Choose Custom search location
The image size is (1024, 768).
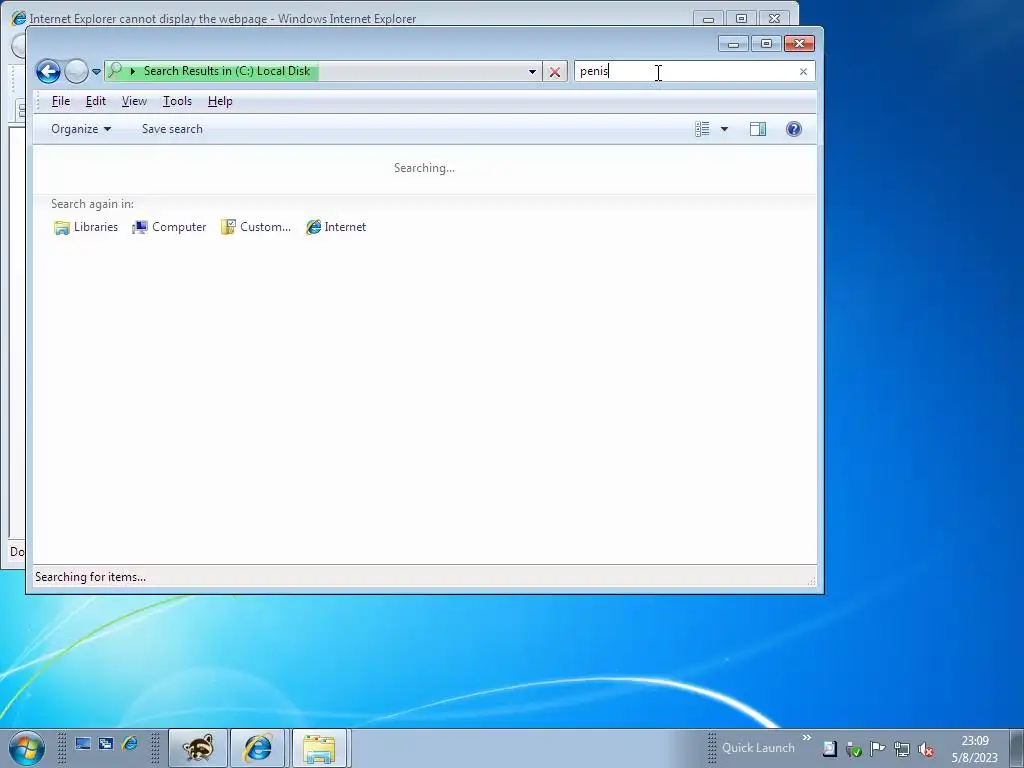[256, 227]
